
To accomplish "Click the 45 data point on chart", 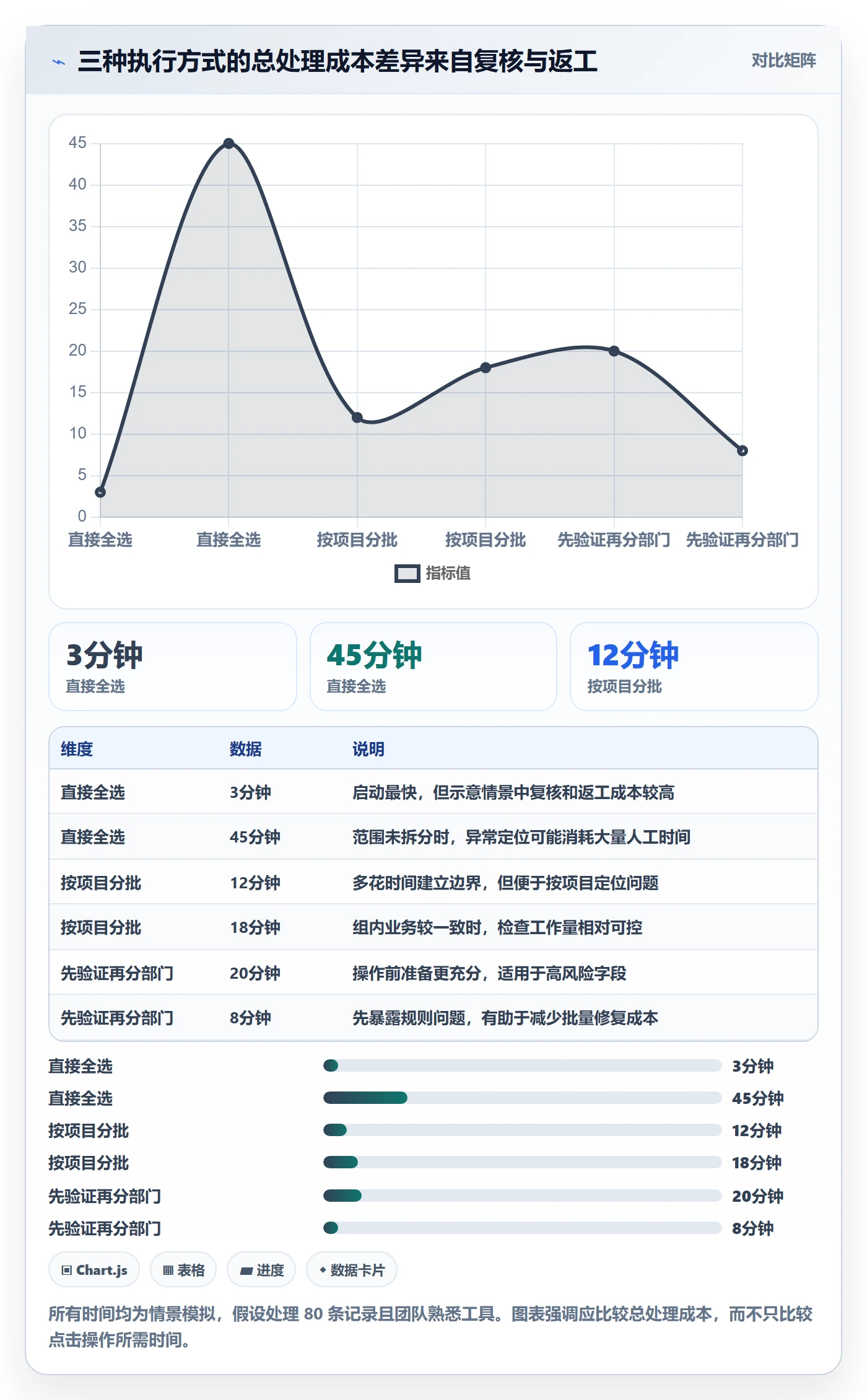I will point(229,143).
